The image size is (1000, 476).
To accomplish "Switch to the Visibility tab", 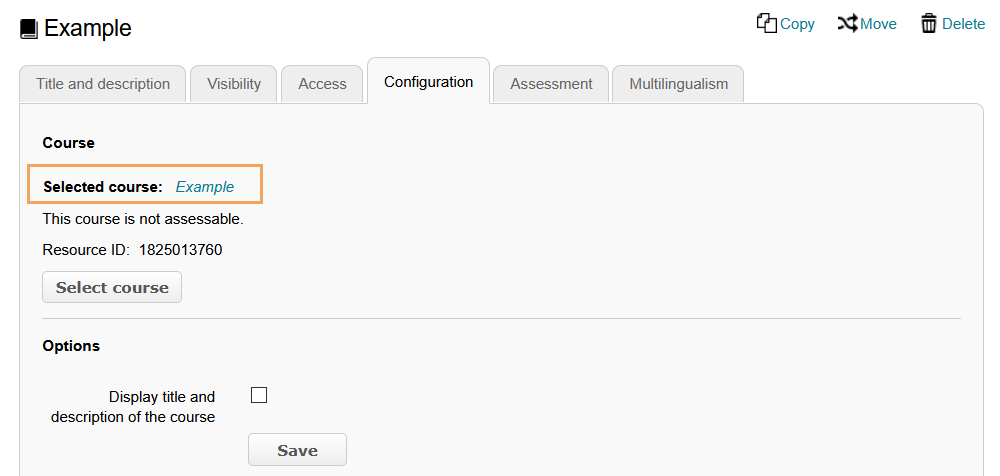I will 234,84.
